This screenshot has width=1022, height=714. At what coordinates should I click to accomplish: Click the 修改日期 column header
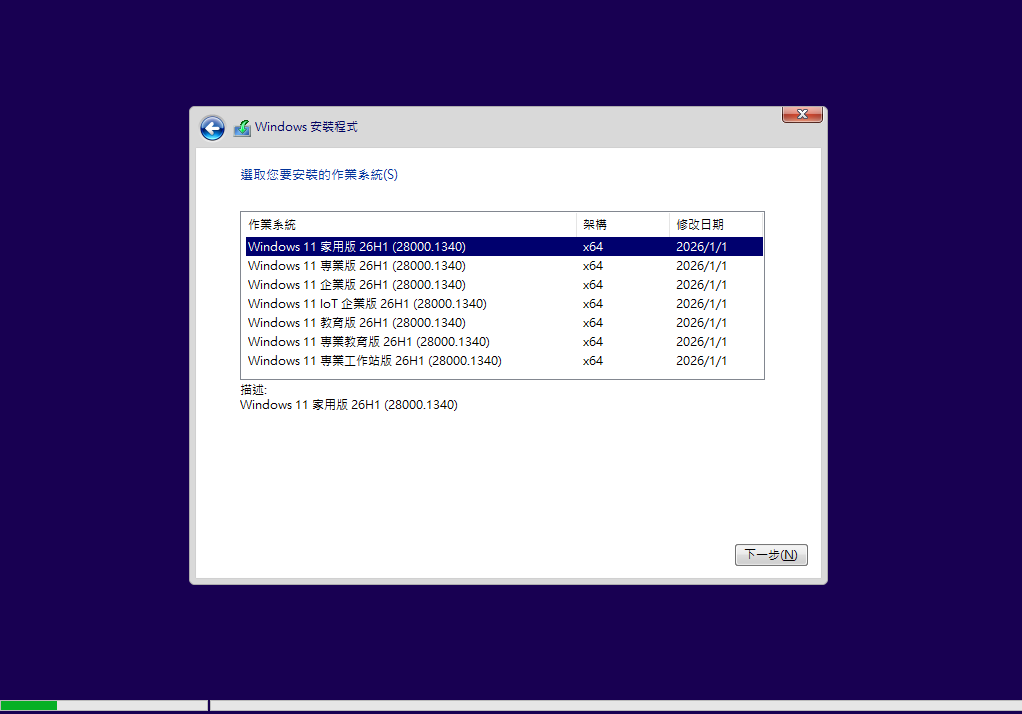coord(715,224)
